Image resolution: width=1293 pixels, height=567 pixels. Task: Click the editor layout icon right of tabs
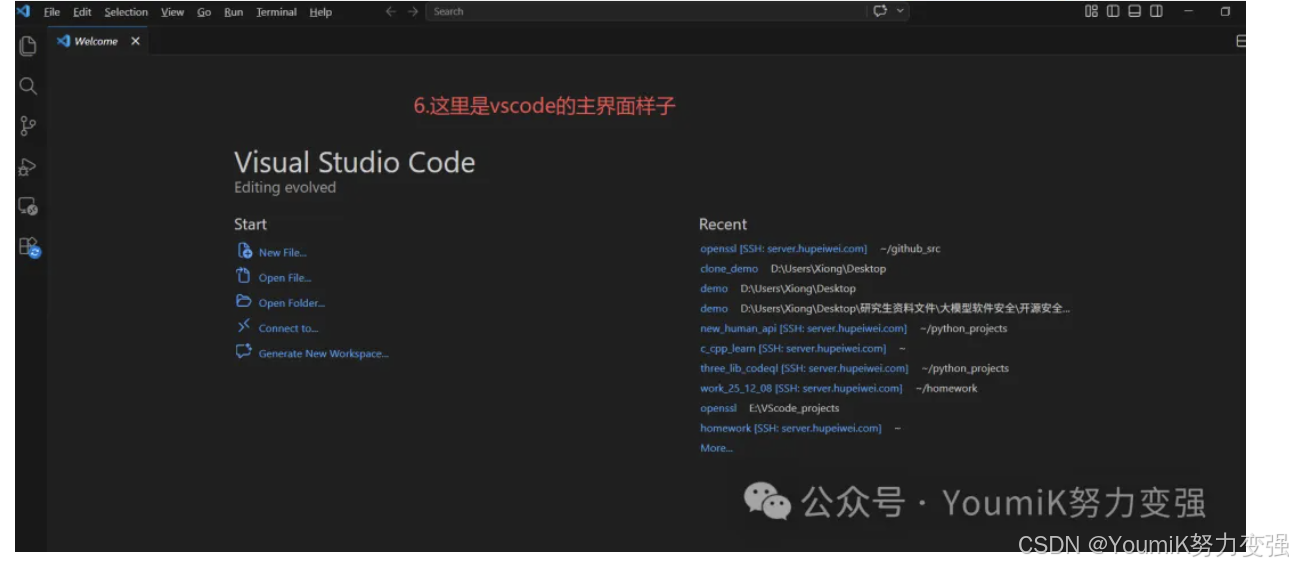pos(1240,41)
